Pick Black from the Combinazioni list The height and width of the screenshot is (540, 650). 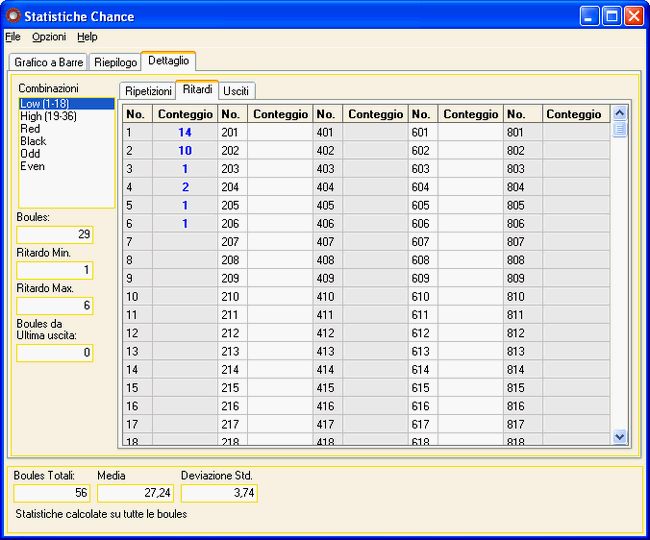[x=33, y=141]
